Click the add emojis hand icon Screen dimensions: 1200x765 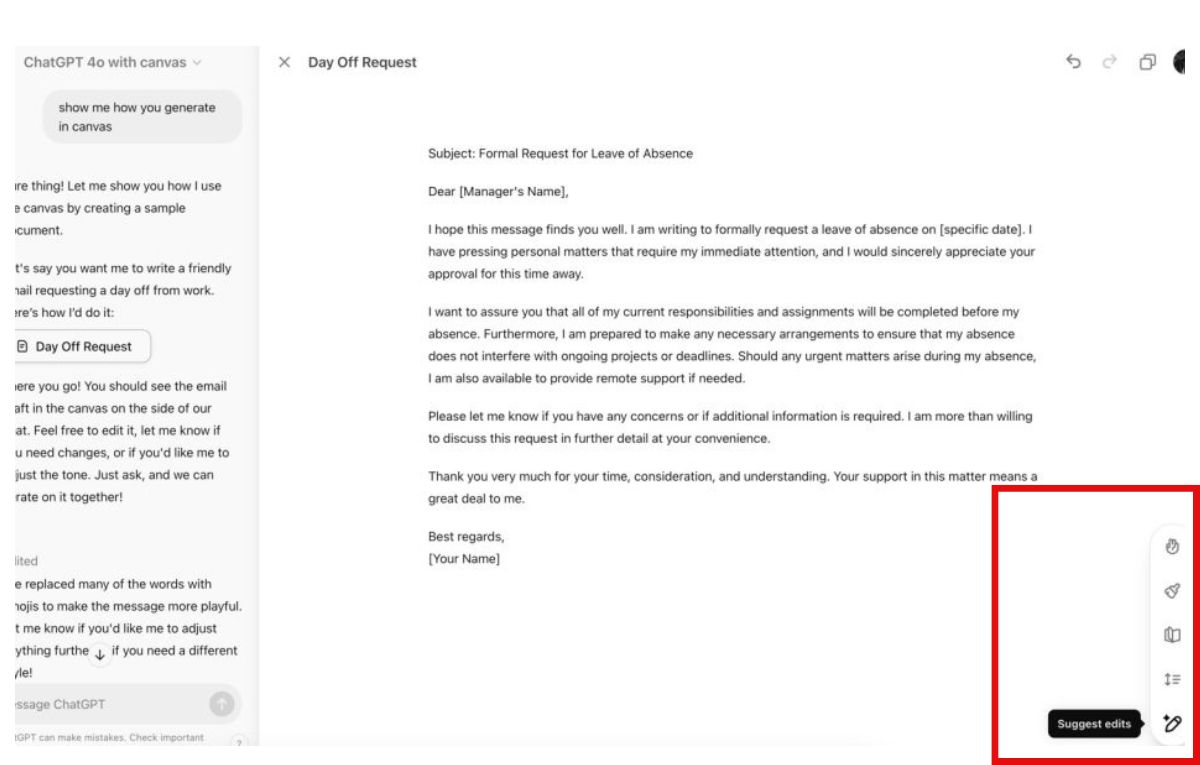click(x=1174, y=547)
